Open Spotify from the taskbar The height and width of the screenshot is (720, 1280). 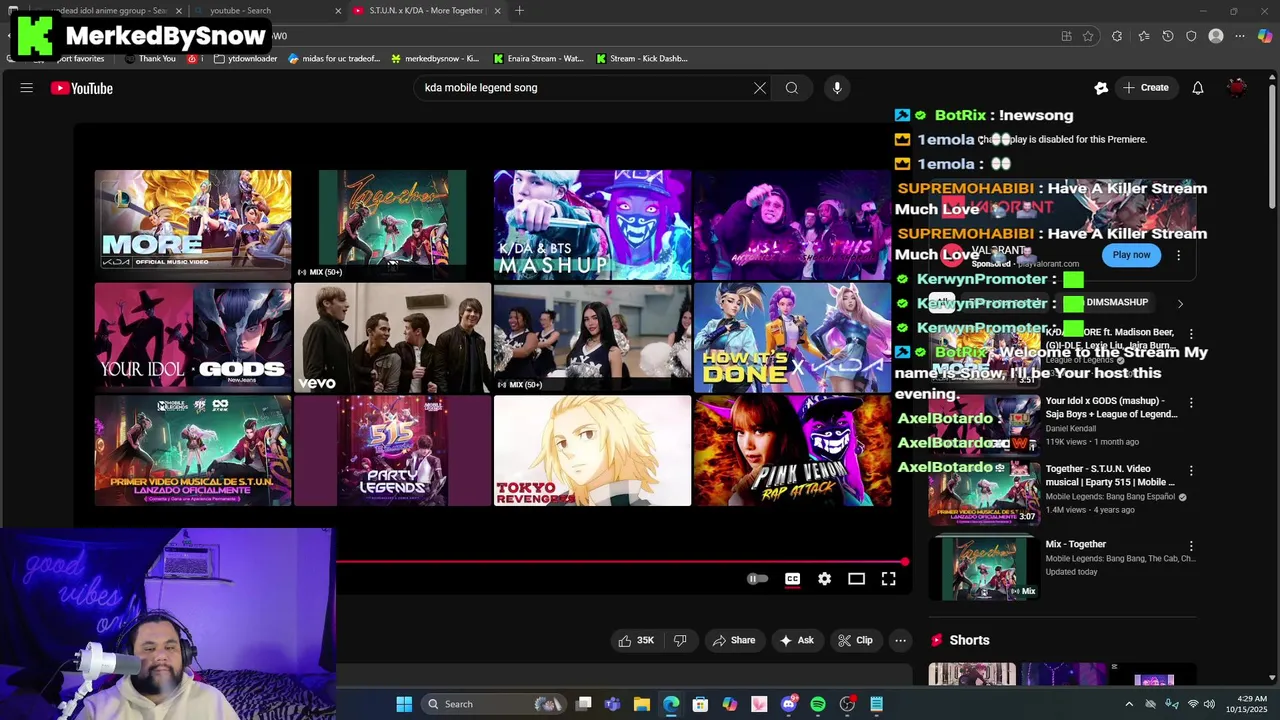tap(818, 704)
